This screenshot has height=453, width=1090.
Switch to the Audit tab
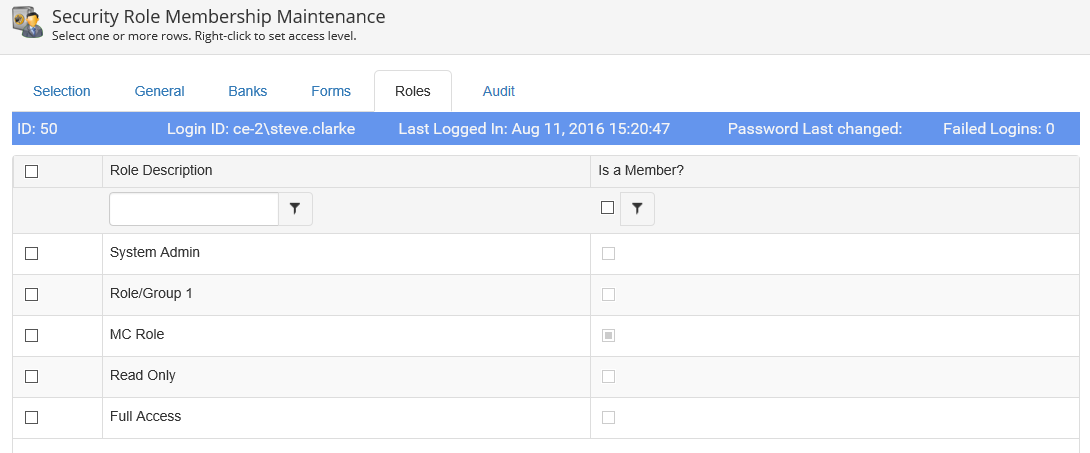tap(499, 91)
